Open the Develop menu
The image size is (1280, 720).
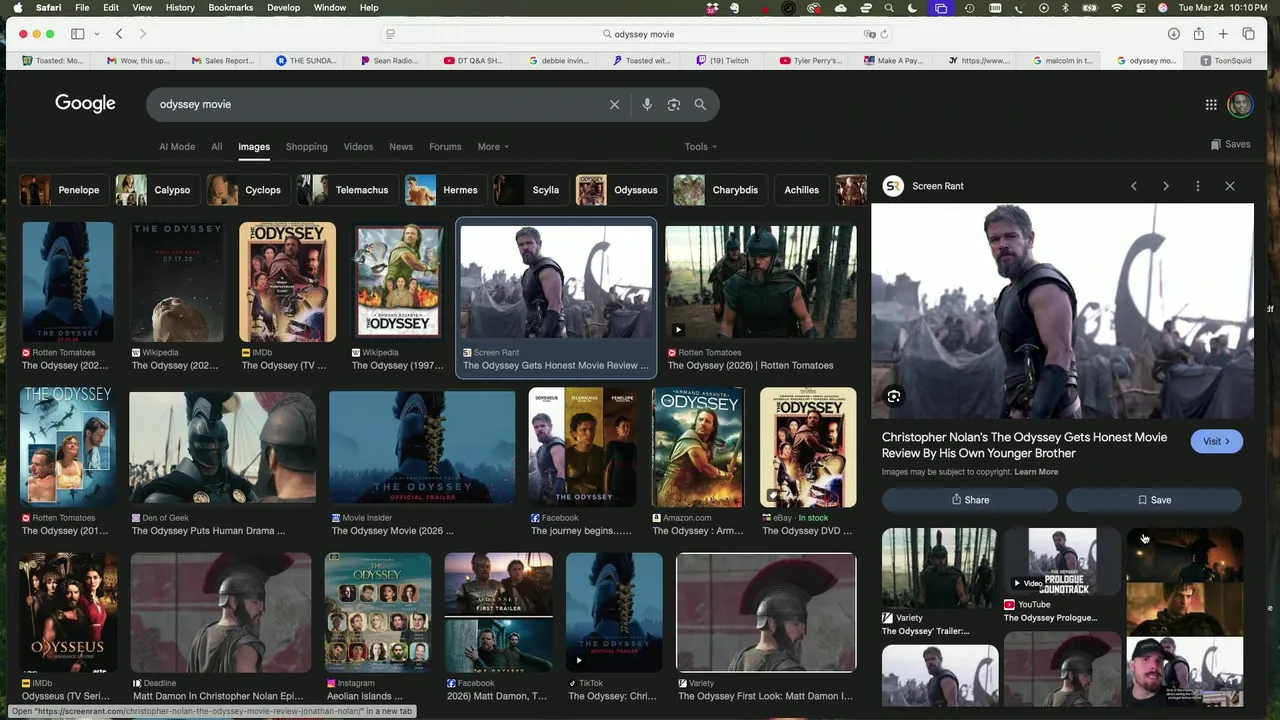coord(283,8)
